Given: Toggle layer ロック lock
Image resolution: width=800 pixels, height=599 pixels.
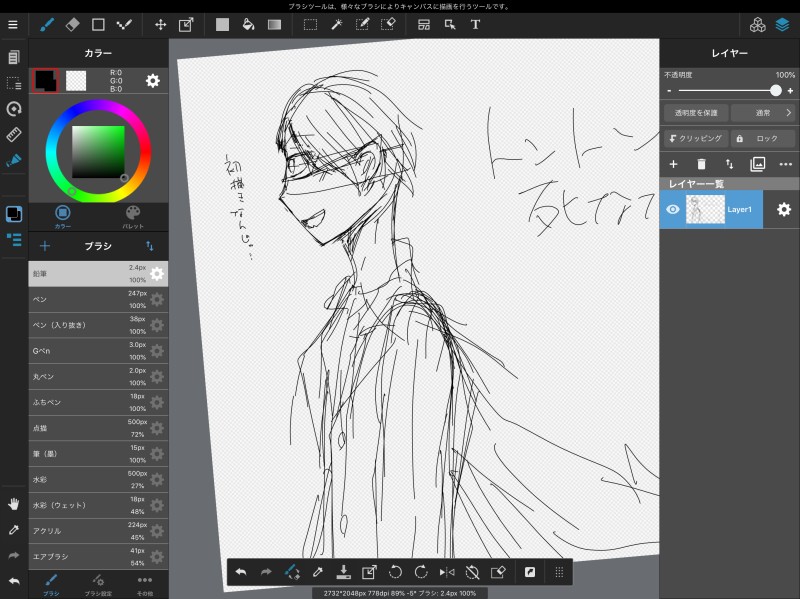Looking at the screenshot, I should 763,138.
